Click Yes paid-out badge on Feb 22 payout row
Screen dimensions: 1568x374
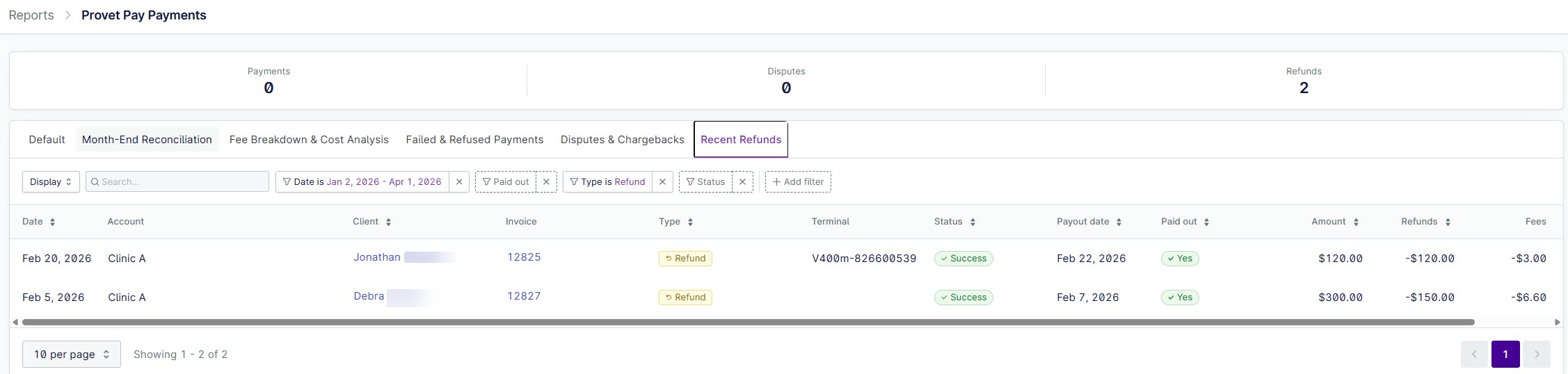(1180, 259)
